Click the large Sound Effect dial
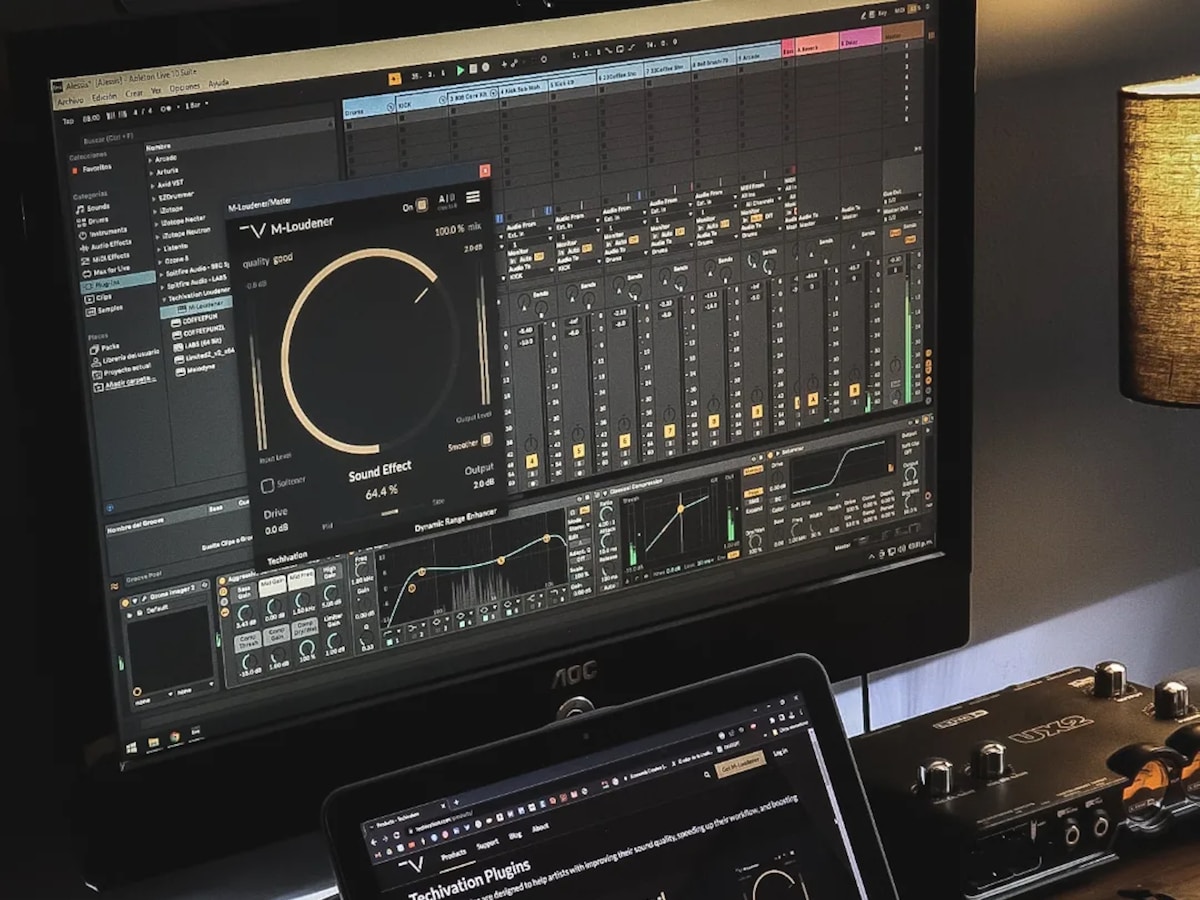The image size is (1200, 900). tap(370, 350)
